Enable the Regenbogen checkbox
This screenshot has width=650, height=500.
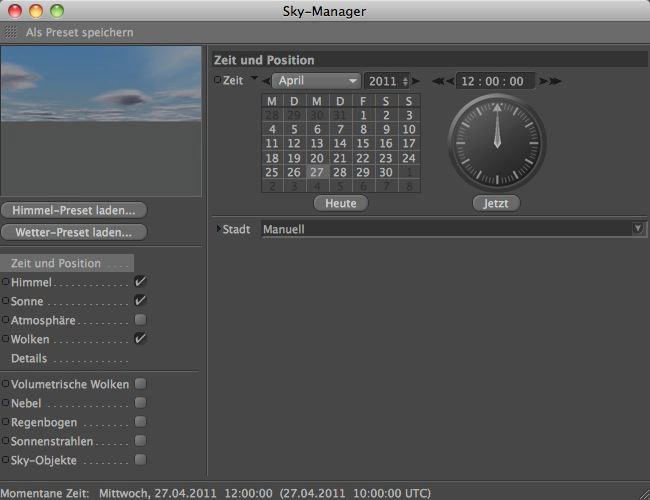click(141, 422)
